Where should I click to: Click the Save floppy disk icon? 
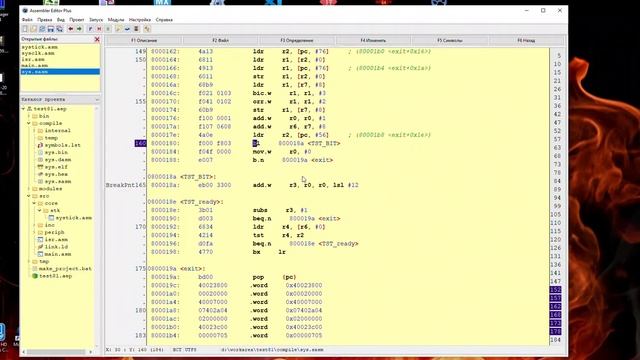[51, 29]
